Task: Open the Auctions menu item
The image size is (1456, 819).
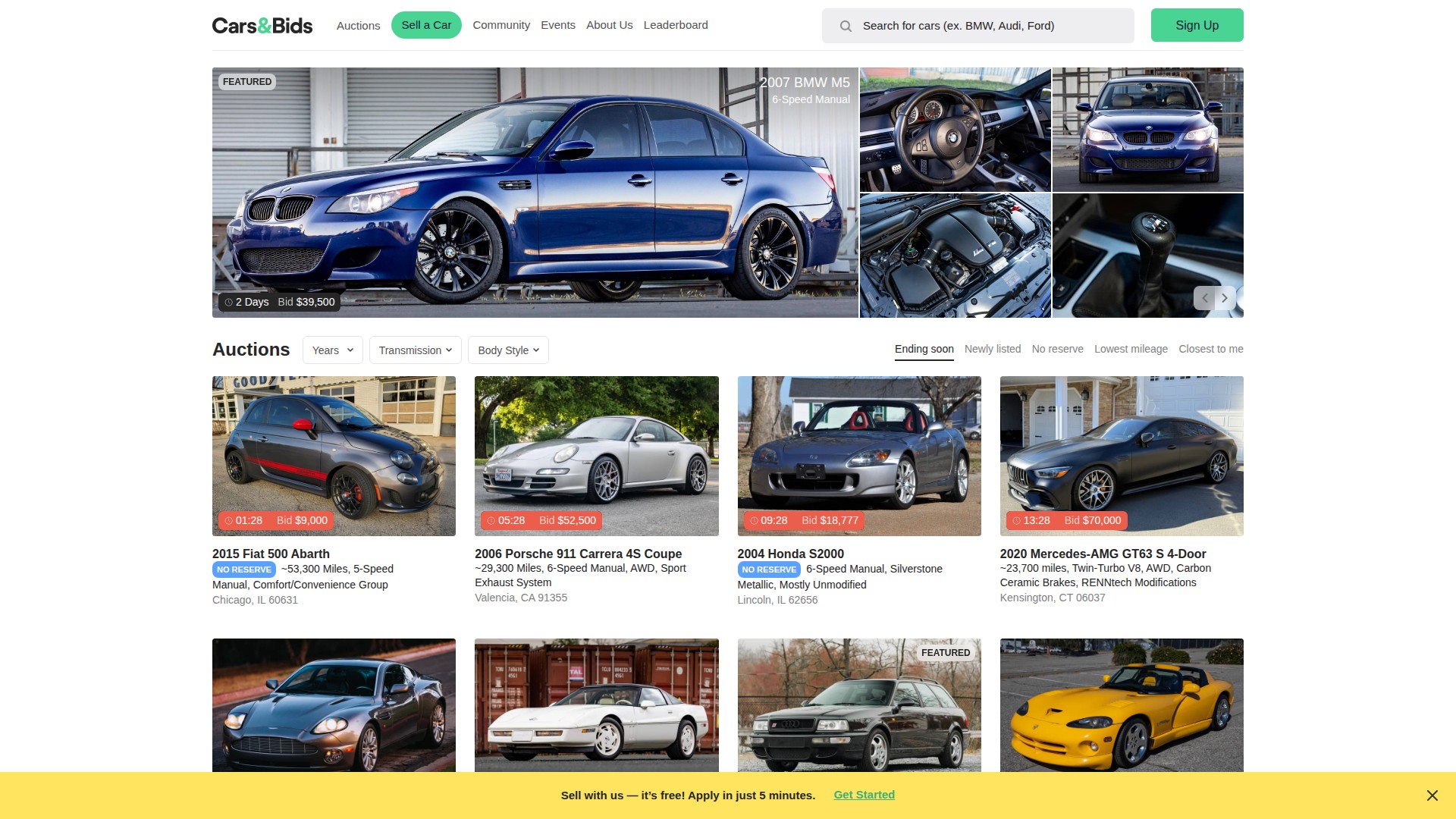Action: coord(358,25)
